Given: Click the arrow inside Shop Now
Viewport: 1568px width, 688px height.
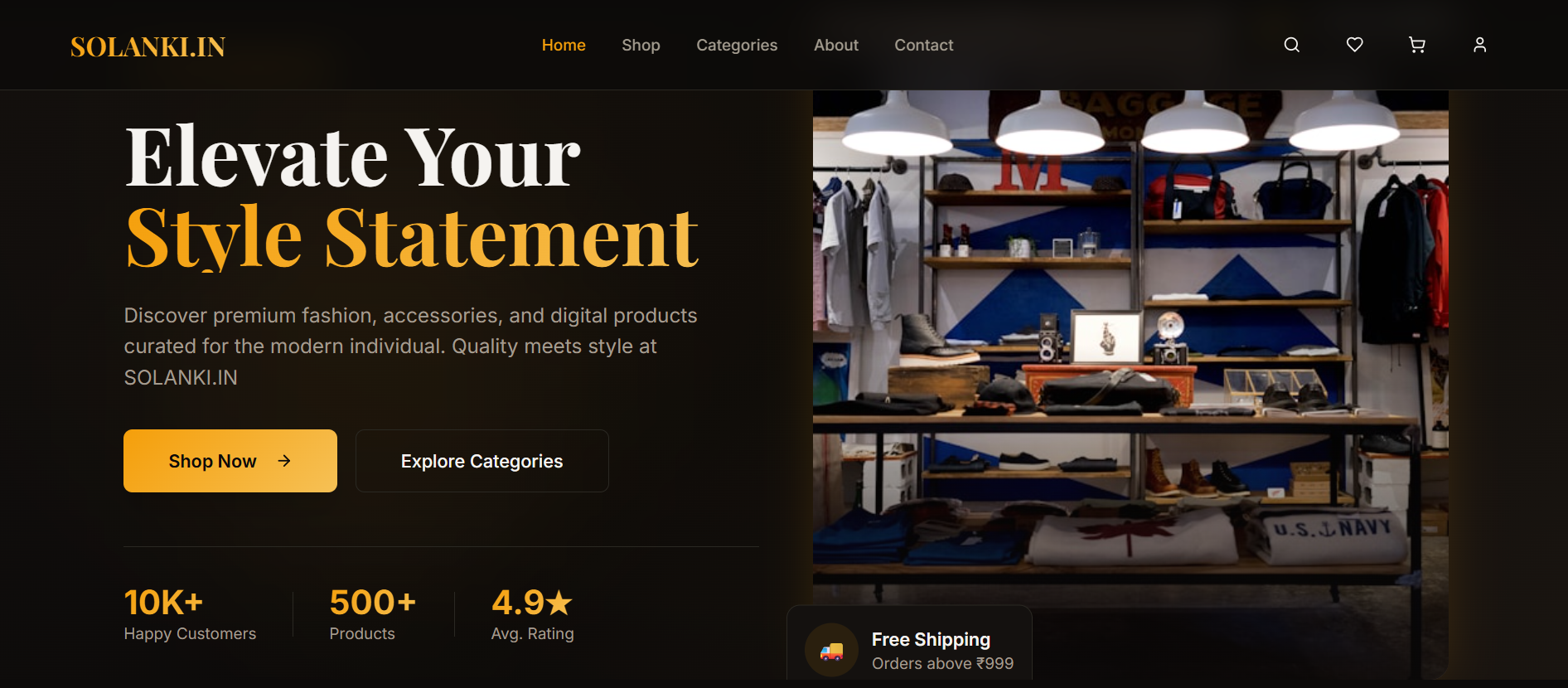Looking at the screenshot, I should coord(284,461).
